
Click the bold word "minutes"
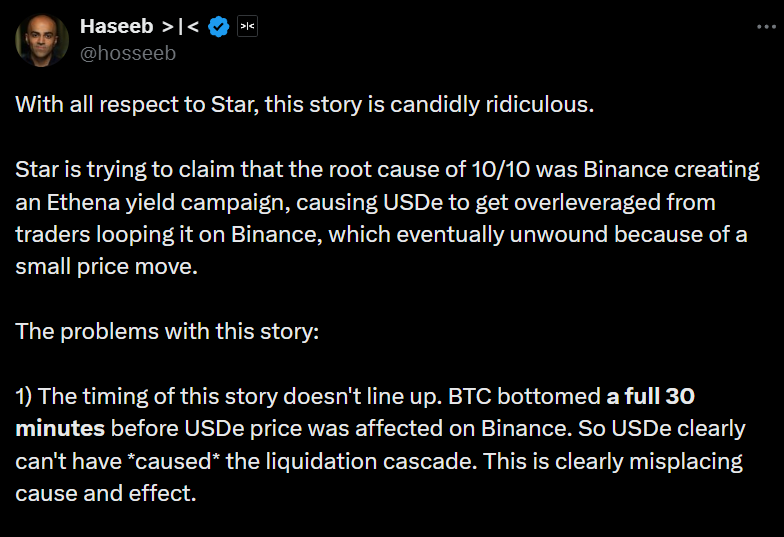60,429
